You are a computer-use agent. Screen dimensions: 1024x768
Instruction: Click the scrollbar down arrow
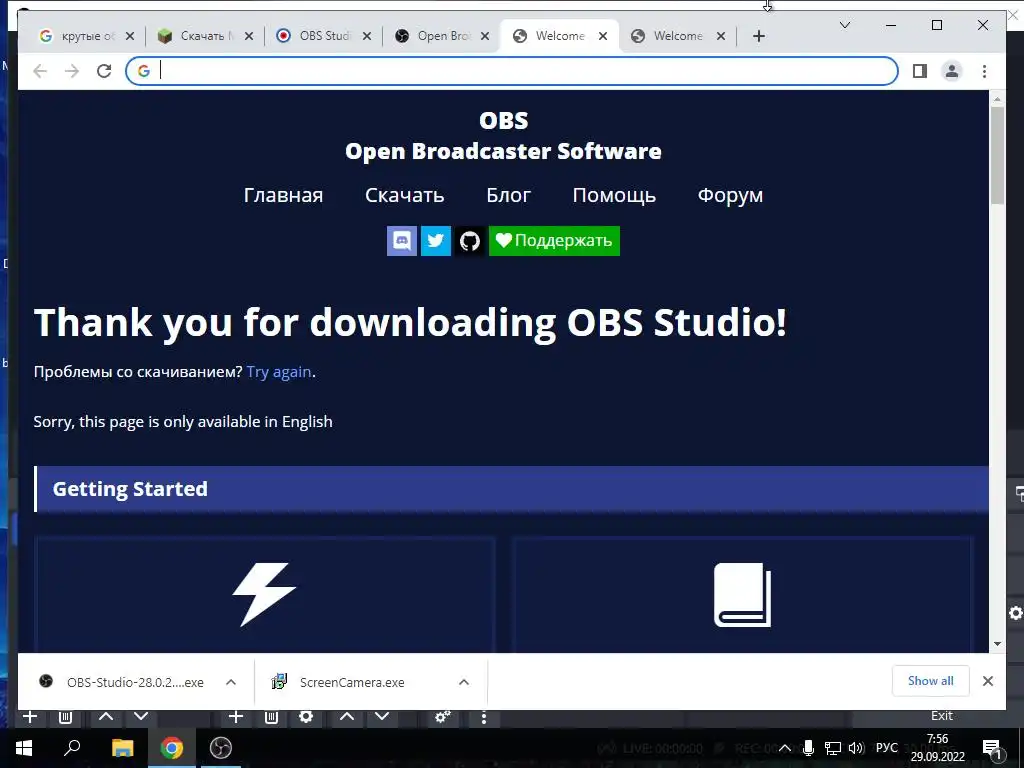click(997, 644)
